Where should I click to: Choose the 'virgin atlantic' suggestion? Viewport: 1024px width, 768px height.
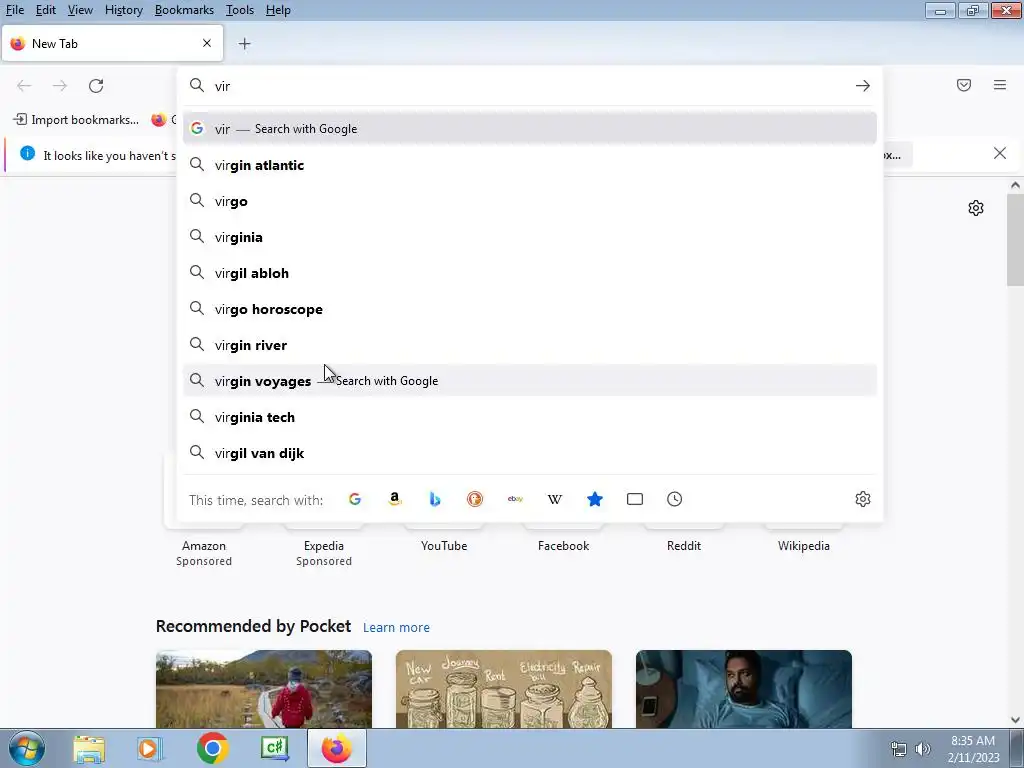(x=530, y=165)
